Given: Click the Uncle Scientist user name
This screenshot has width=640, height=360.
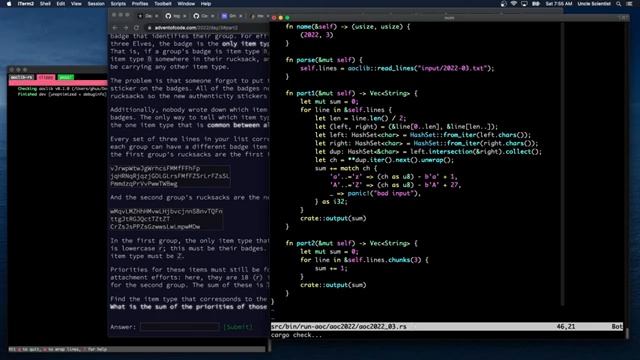Looking at the screenshot, I should pyautogui.click(x=594, y=4).
